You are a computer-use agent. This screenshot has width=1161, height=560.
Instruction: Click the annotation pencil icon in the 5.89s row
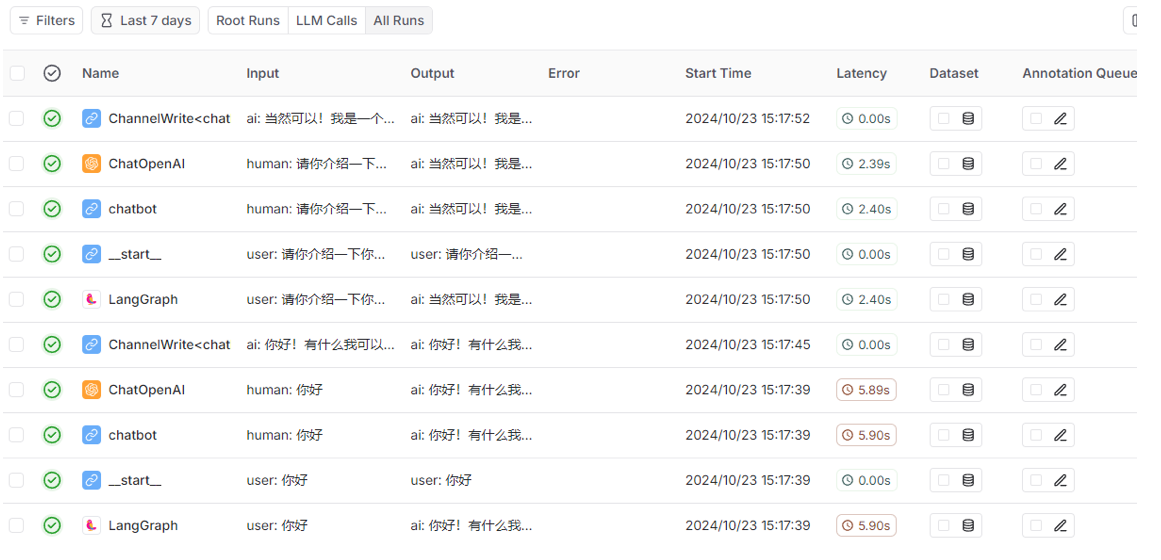click(x=1060, y=390)
